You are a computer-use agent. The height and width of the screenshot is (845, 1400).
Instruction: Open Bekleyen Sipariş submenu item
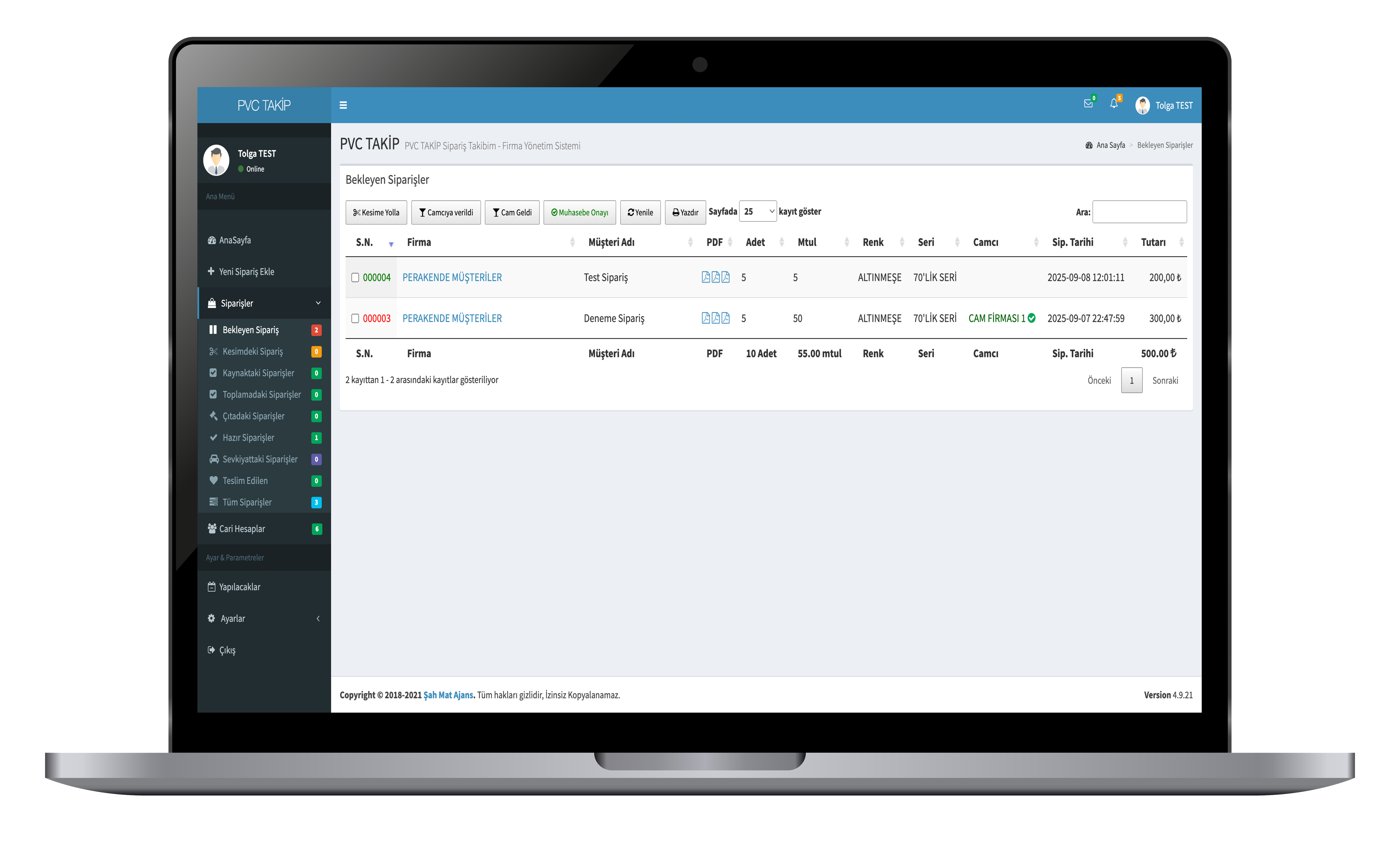tap(264, 330)
